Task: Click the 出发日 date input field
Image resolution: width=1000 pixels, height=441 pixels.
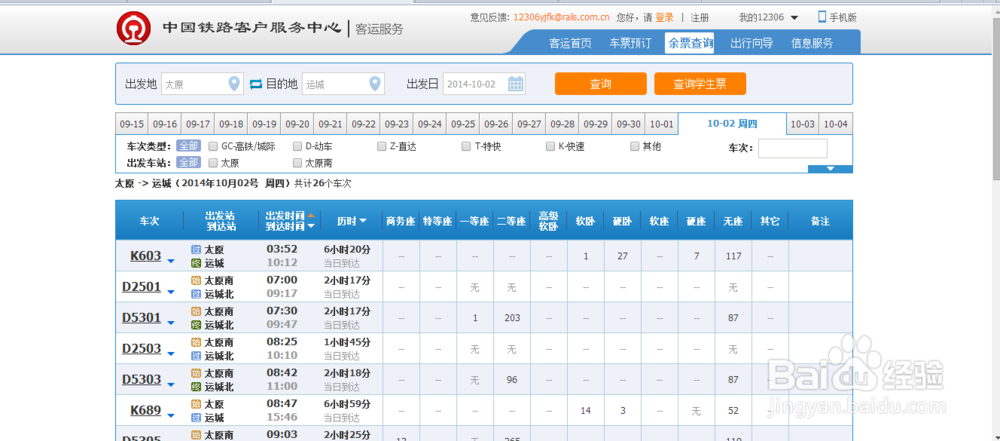Action: pyautogui.click(x=484, y=84)
